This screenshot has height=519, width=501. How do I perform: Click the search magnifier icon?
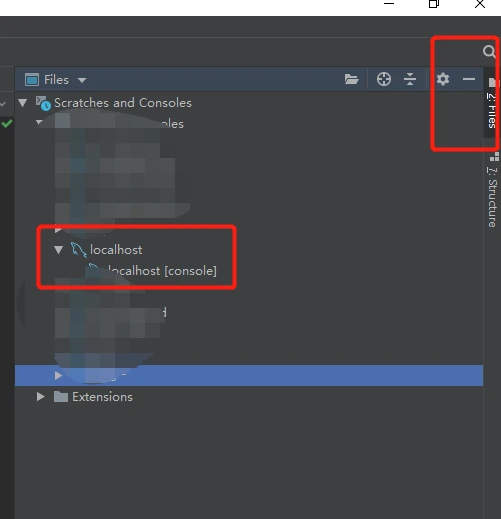[x=489, y=52]
